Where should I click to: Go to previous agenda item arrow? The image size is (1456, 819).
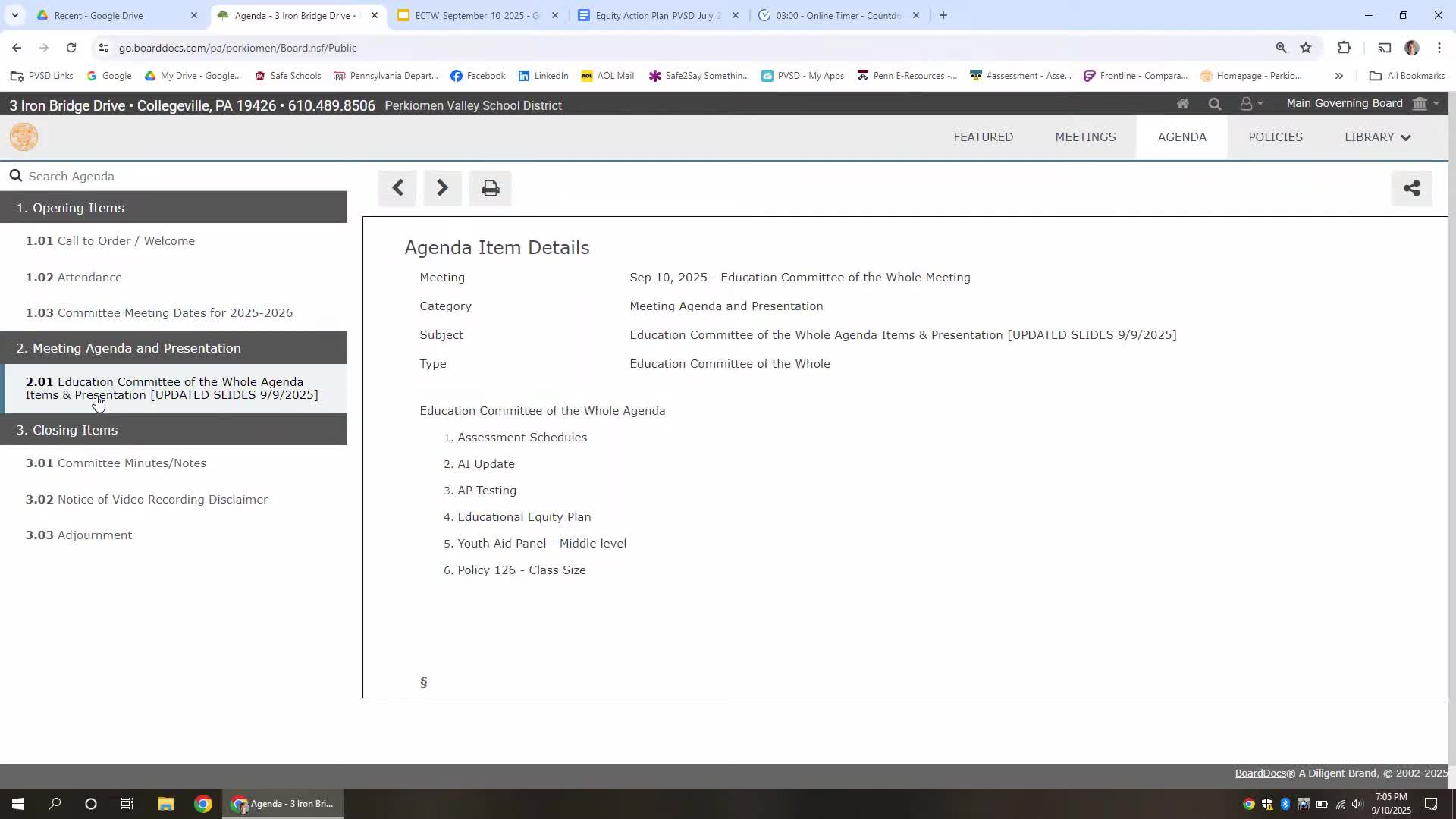click(x=397, y=188)
